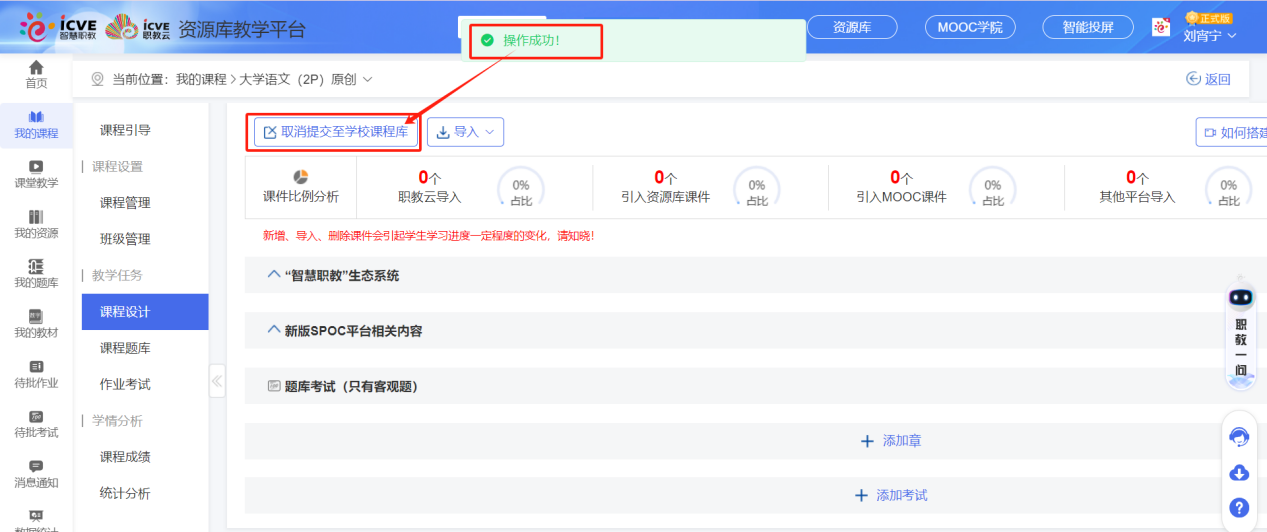1267x532 pixels.
Task: Click the 引入MOOC课件 0% ratio ring
Action: [993, 189]
